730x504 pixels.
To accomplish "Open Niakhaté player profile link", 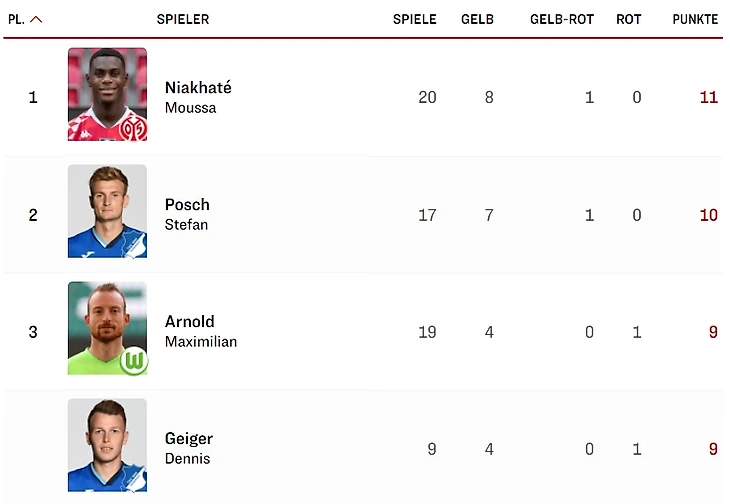I will coord(198,88).
